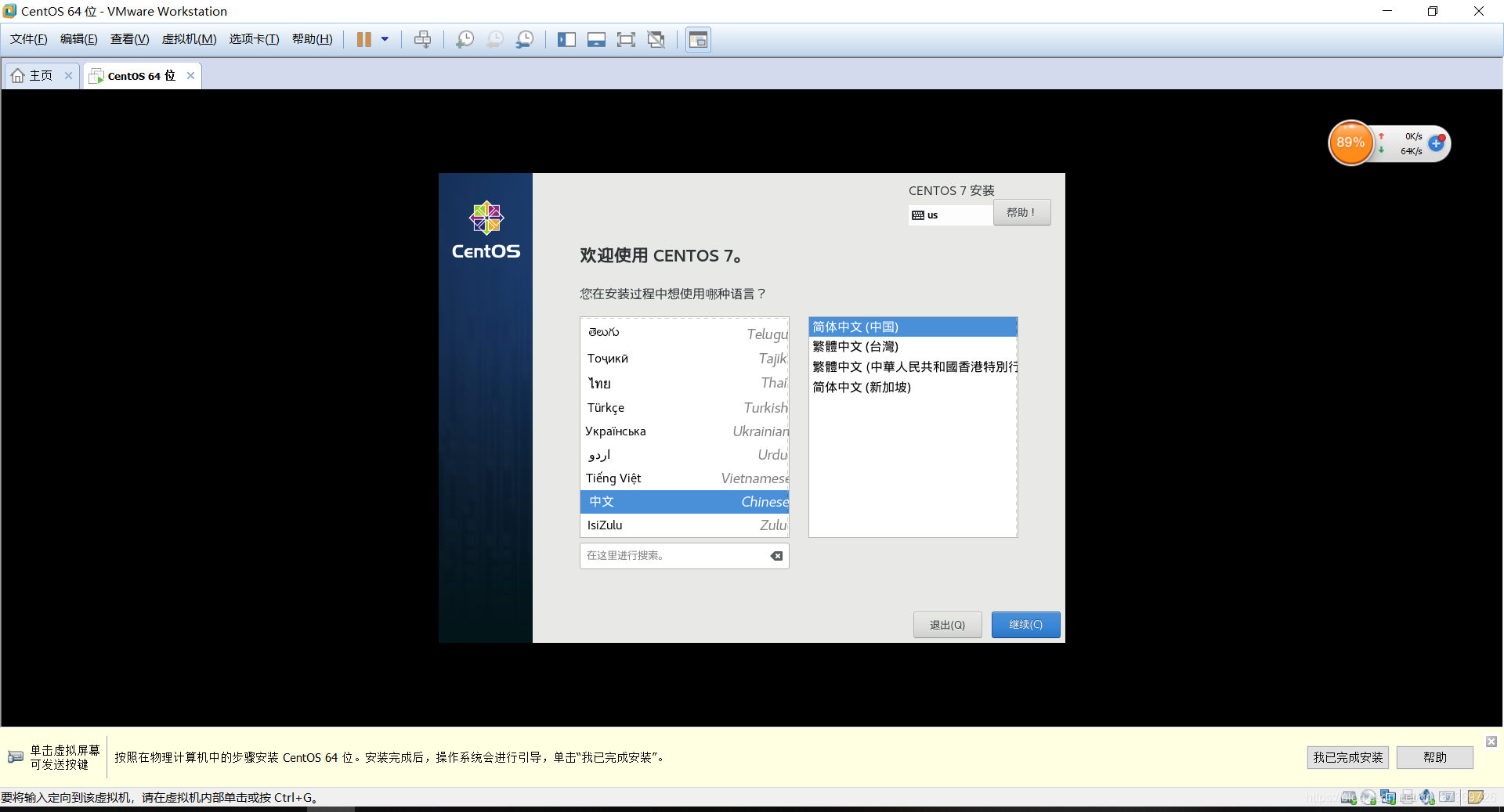Click the VMware Workstation title bar icon
Screen dimensions: 1504x812
click(9, 11)
